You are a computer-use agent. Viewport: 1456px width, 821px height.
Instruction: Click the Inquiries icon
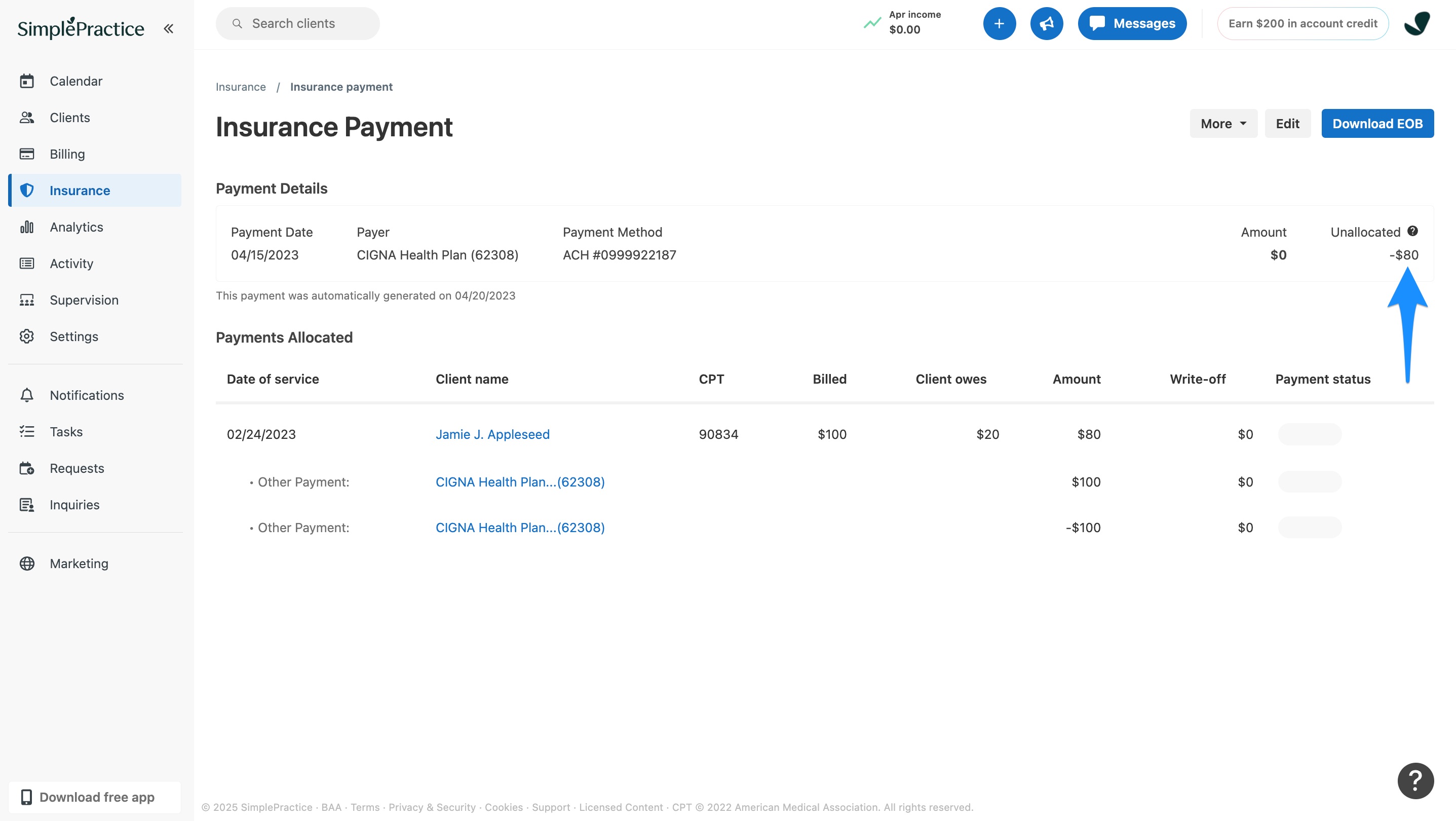click(x=26, y=505)
